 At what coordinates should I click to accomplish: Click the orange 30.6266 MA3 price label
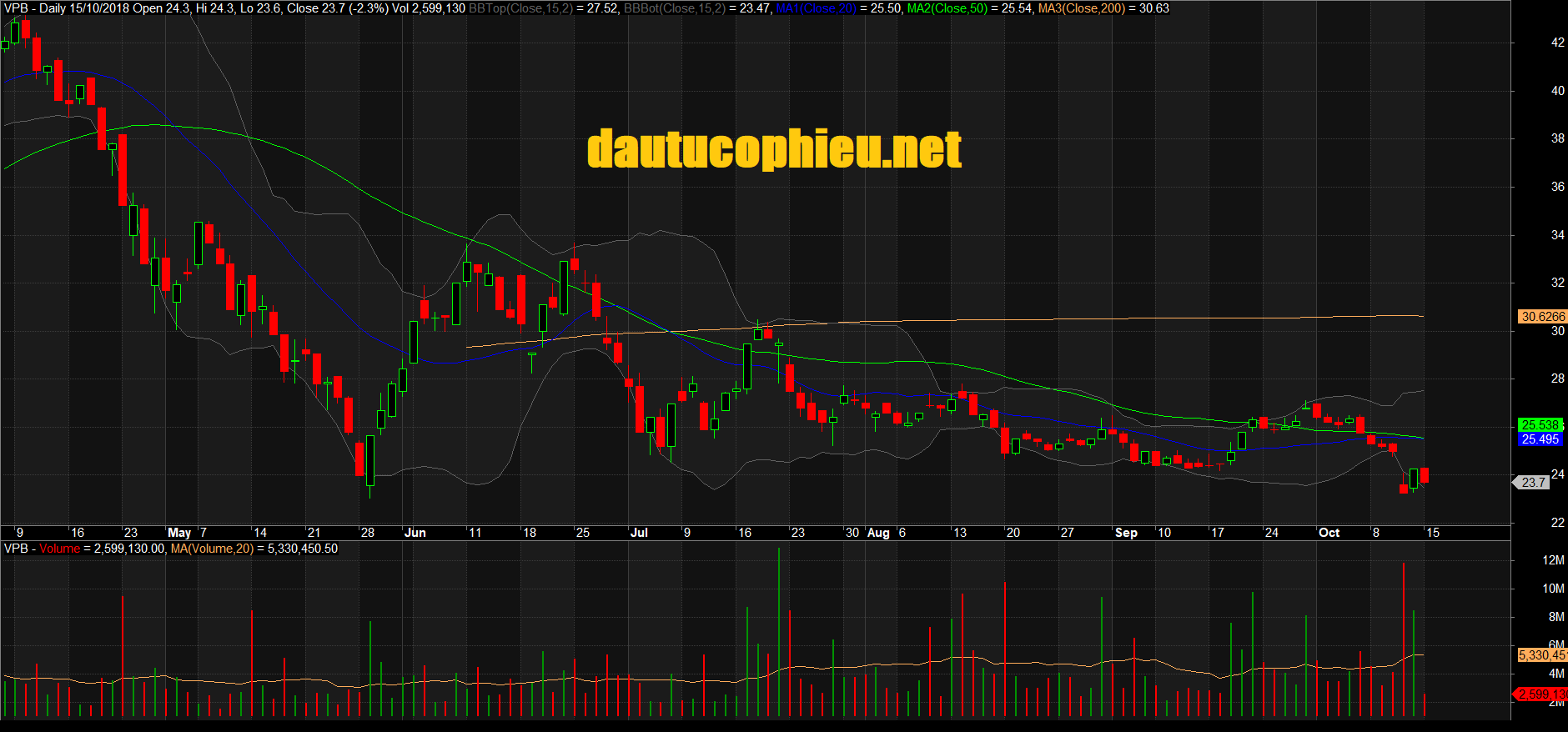[x=1542, y=317]
